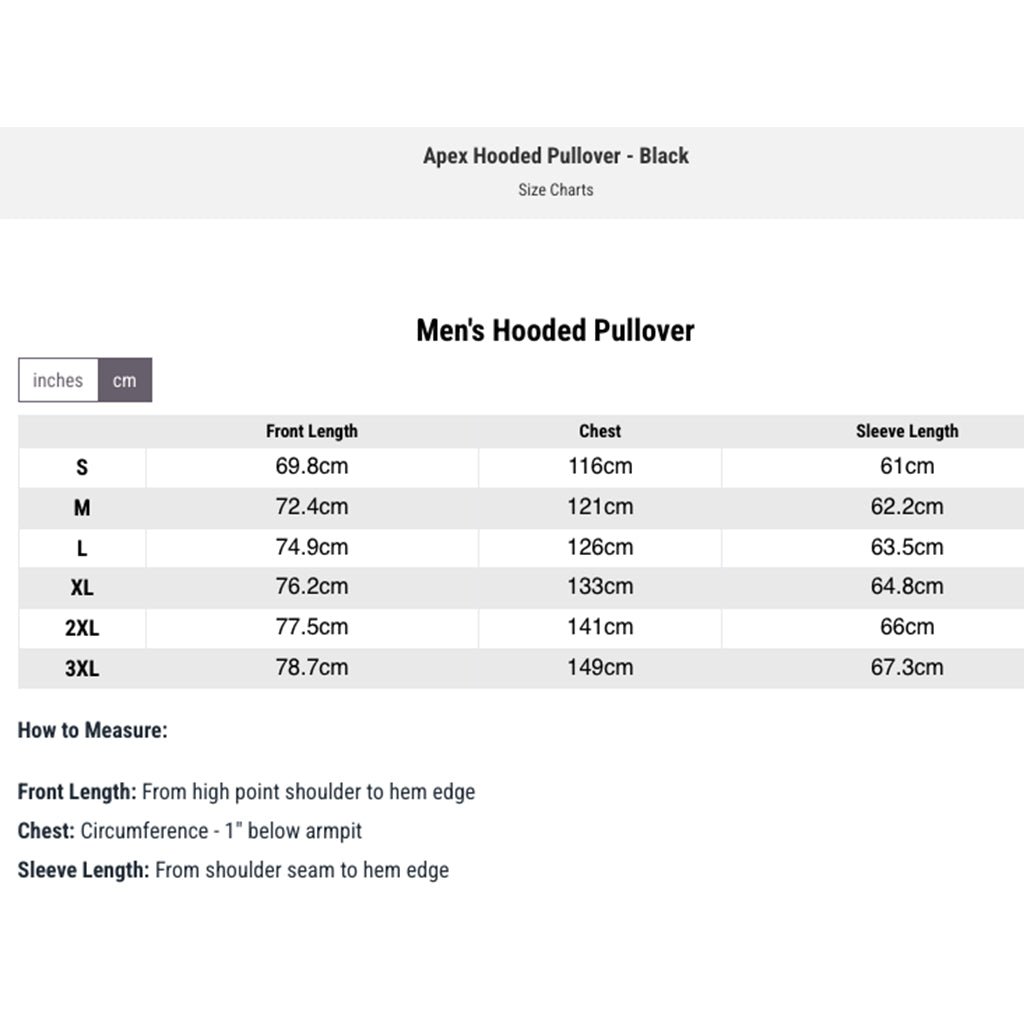Viewport: 1024px width, 1024px height.
Task: Click the Chest column header
Action: tap(600, 432)
